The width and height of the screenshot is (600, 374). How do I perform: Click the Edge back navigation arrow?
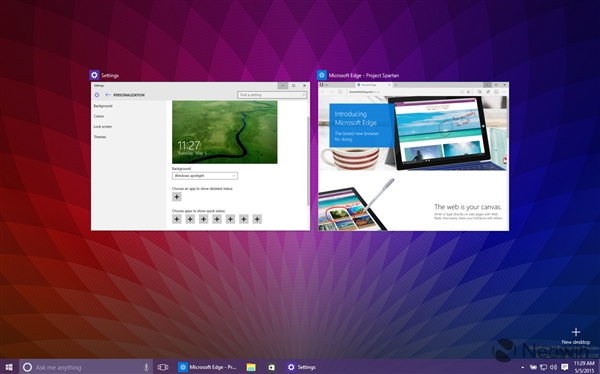point(323,92)
